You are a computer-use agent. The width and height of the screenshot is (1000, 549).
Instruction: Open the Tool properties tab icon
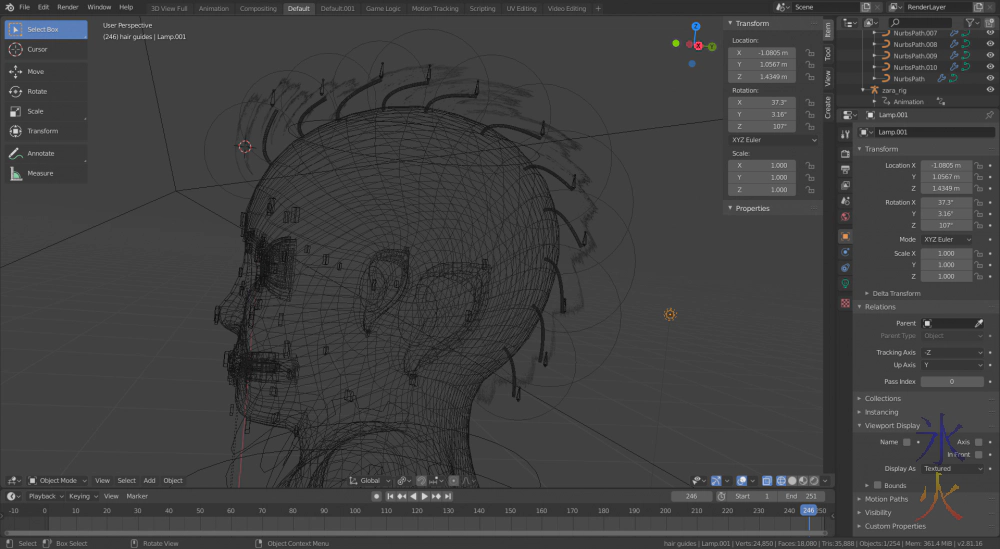coord(845,135)
